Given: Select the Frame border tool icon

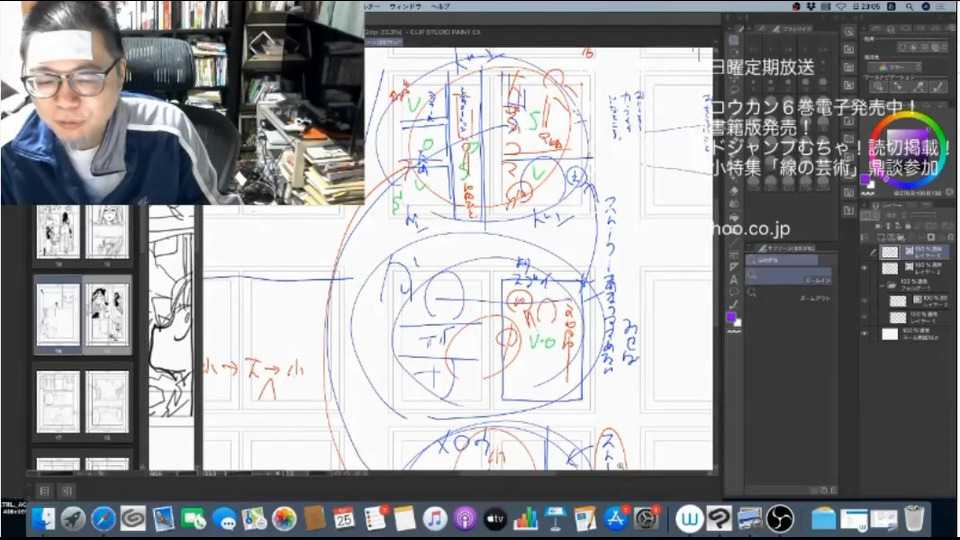Looking at the screenshot, I should (734, 254).
